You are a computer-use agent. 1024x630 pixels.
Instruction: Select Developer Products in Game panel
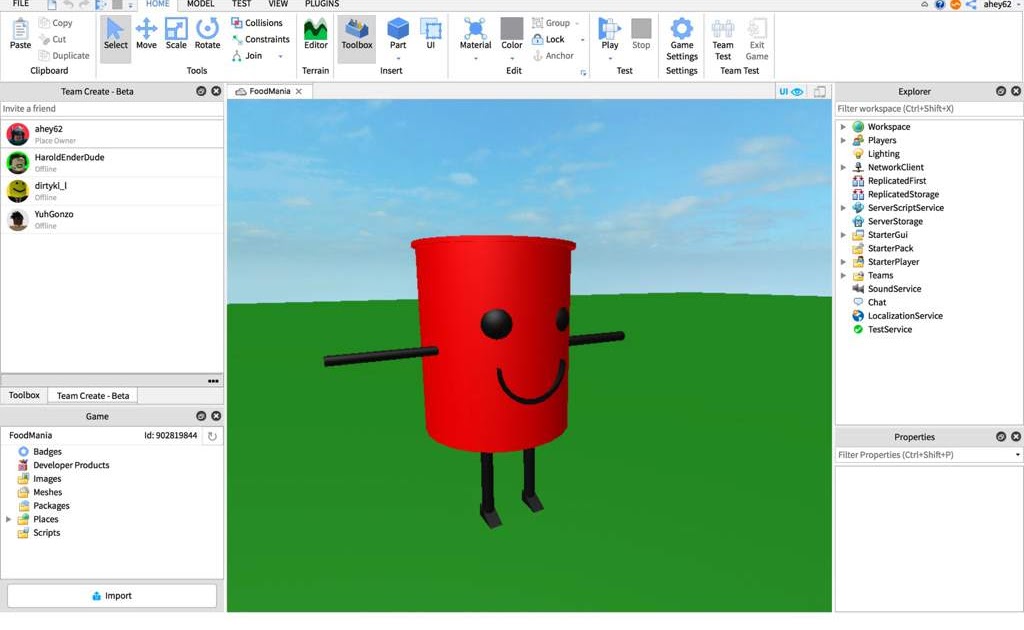[71, 465]
